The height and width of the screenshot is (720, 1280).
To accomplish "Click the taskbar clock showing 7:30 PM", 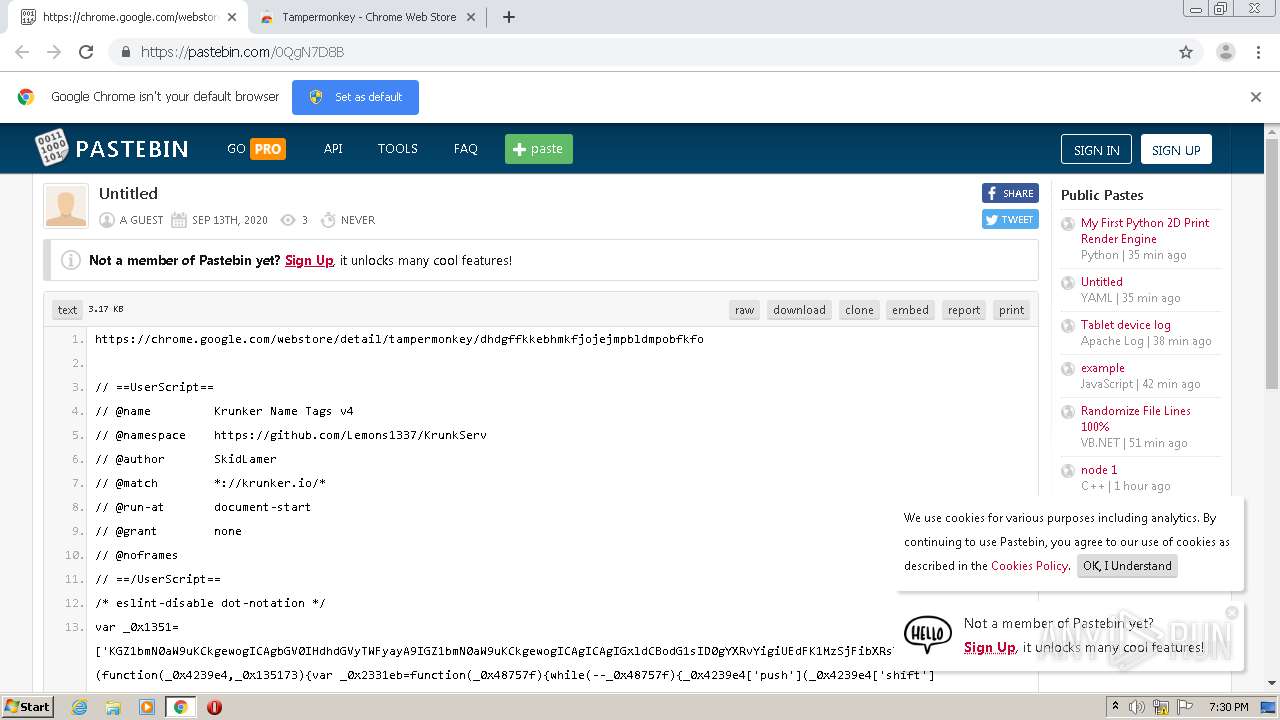I will (1228, 707).
